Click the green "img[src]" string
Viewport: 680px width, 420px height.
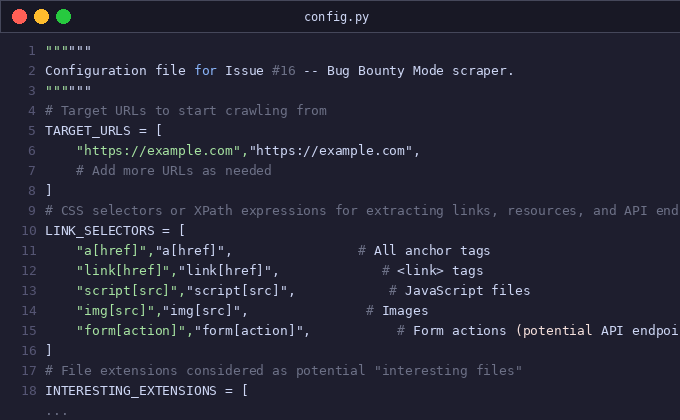point(115,310)
